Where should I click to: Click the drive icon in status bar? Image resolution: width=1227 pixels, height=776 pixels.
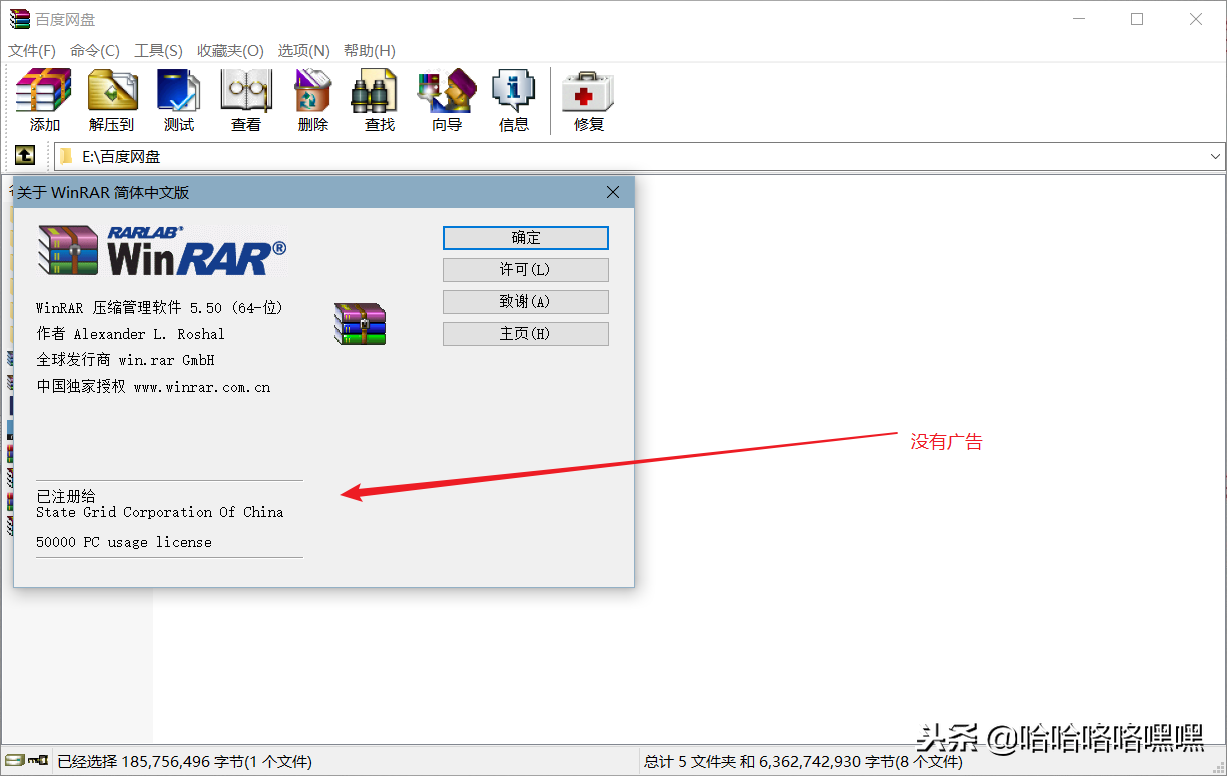coord(14,761)
